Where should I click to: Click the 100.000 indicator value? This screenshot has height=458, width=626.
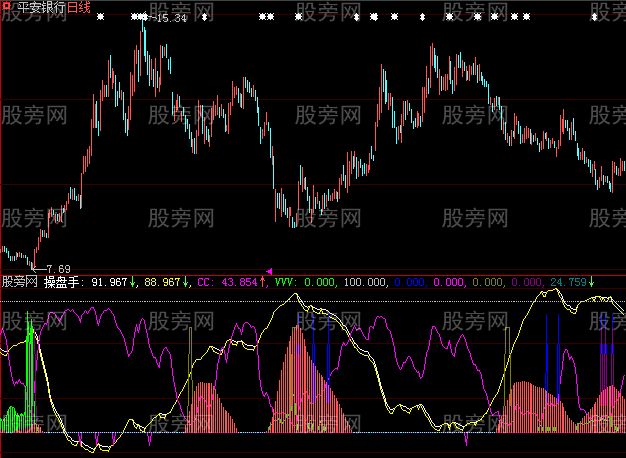[x=366, y=282]
